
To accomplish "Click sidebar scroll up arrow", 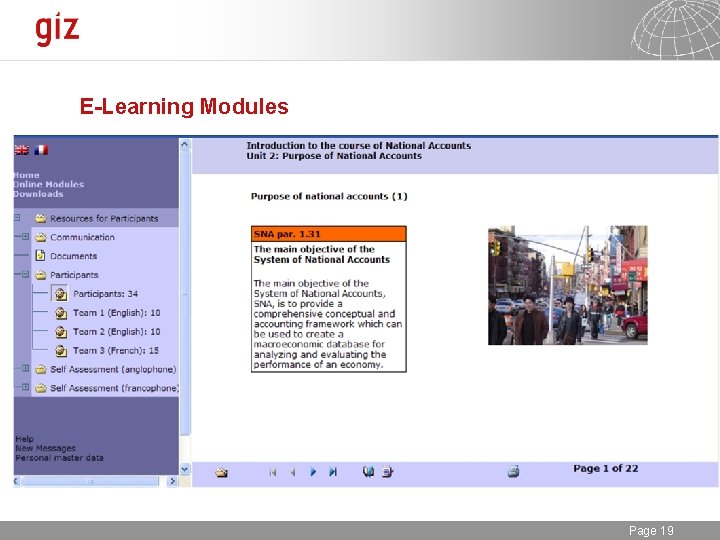I will click(185, 145).
